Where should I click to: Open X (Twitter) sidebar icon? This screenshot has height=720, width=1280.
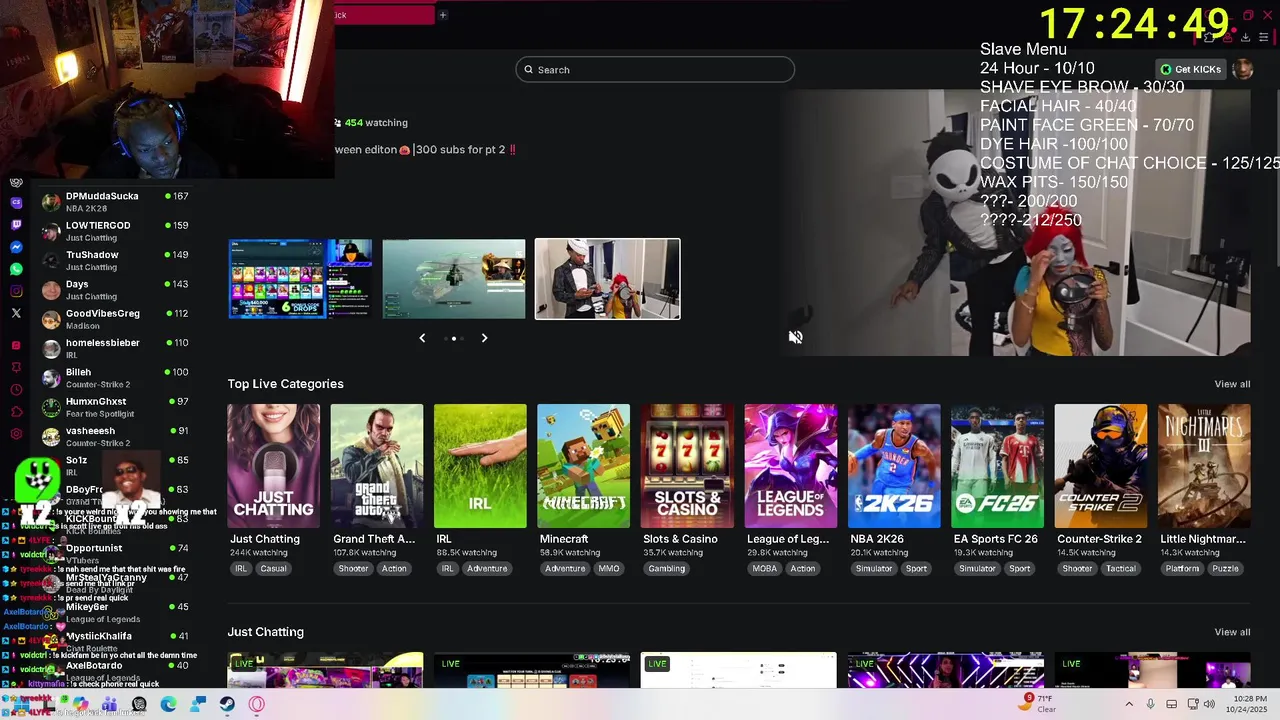16,313
